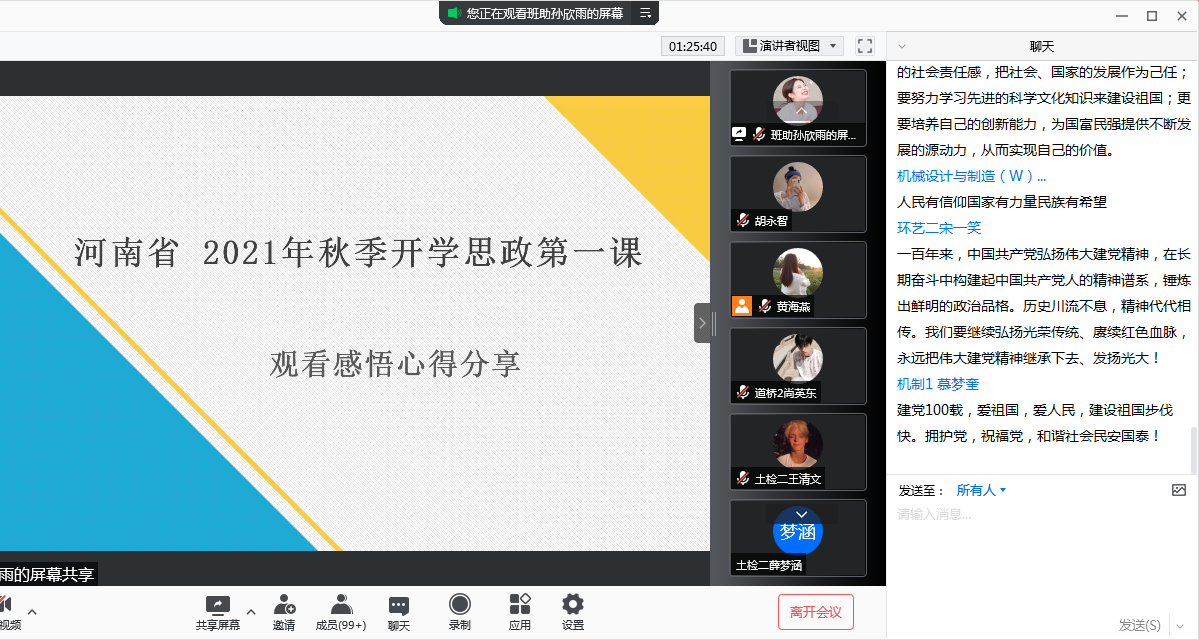
Task: Click the image send icon in chat
Action: pyautogui.click(x=1178, y=490)
